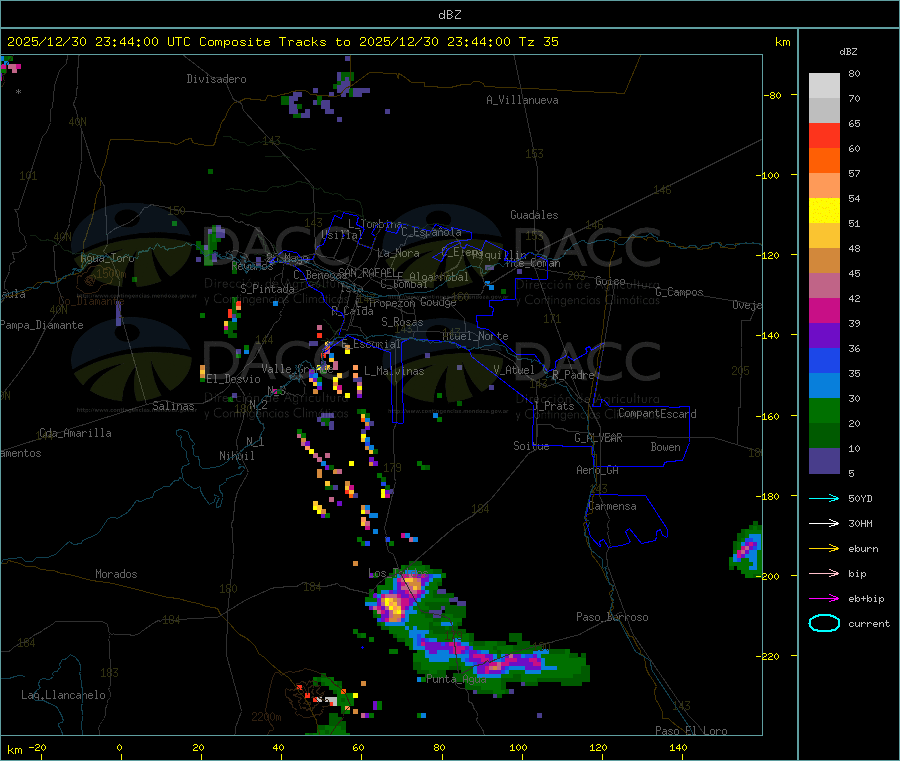Select the 'Agua_Toro' place label
Image resolution: width=900 pixels, height=761 pixels.
point(107,258)
